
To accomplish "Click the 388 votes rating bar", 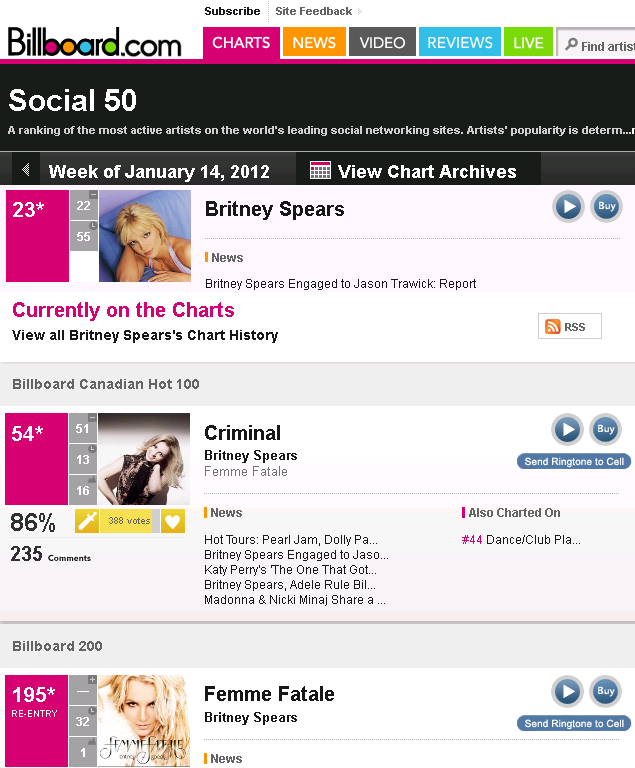I will point(129,521).
